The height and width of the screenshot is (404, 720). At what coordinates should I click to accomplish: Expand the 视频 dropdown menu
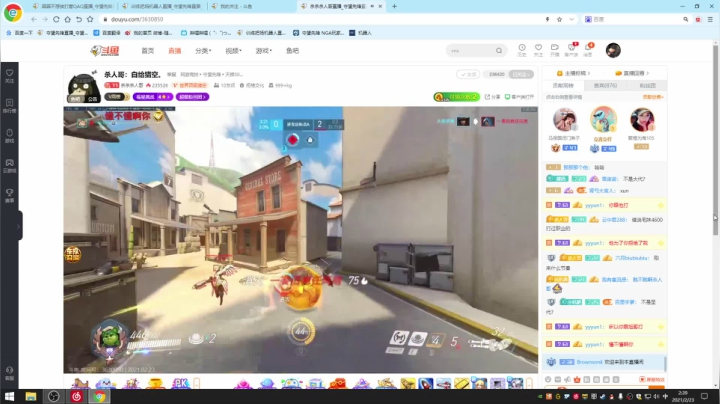point(233,50)
